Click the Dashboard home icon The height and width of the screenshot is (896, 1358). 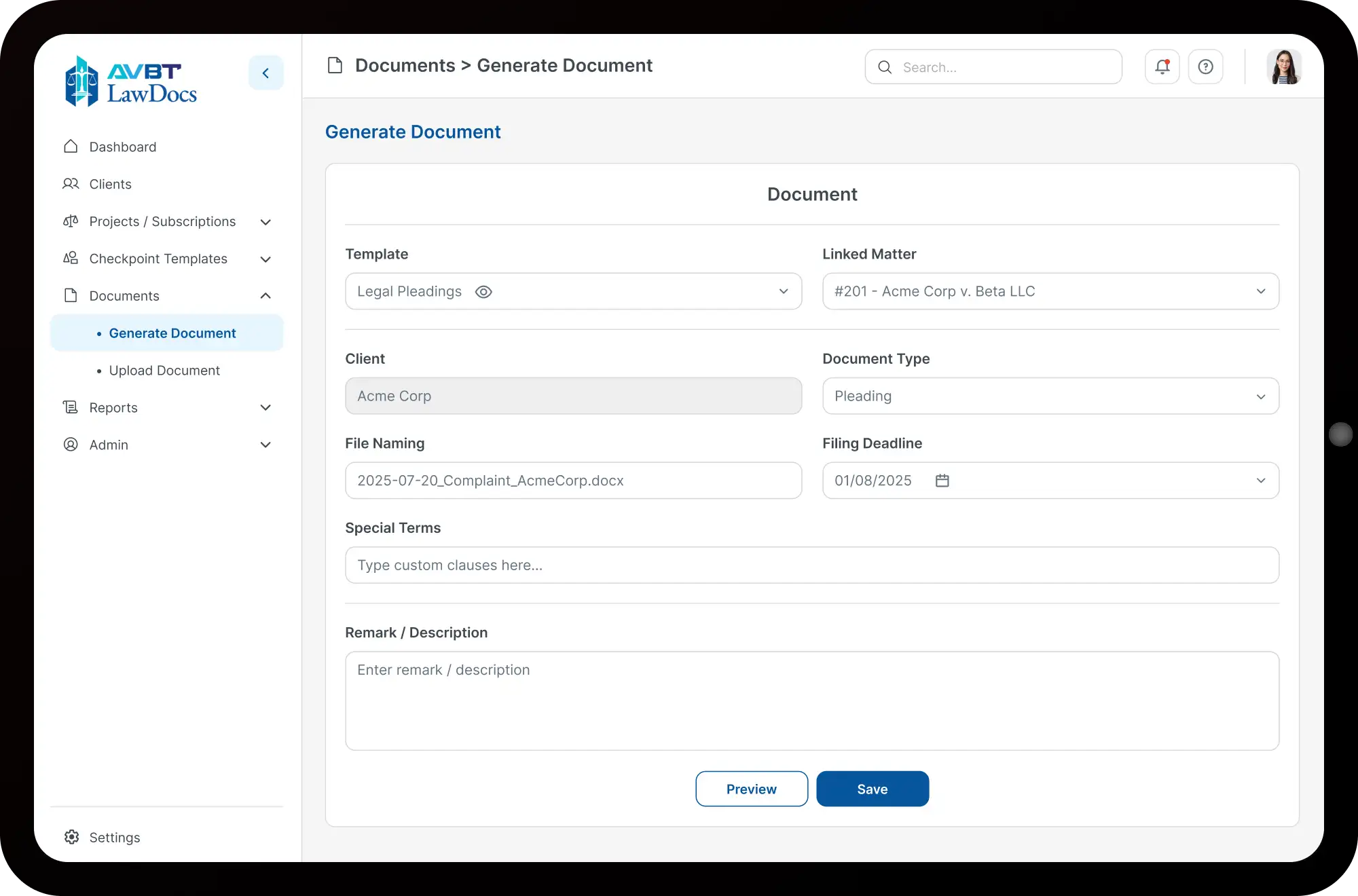[x=71, y=147]
